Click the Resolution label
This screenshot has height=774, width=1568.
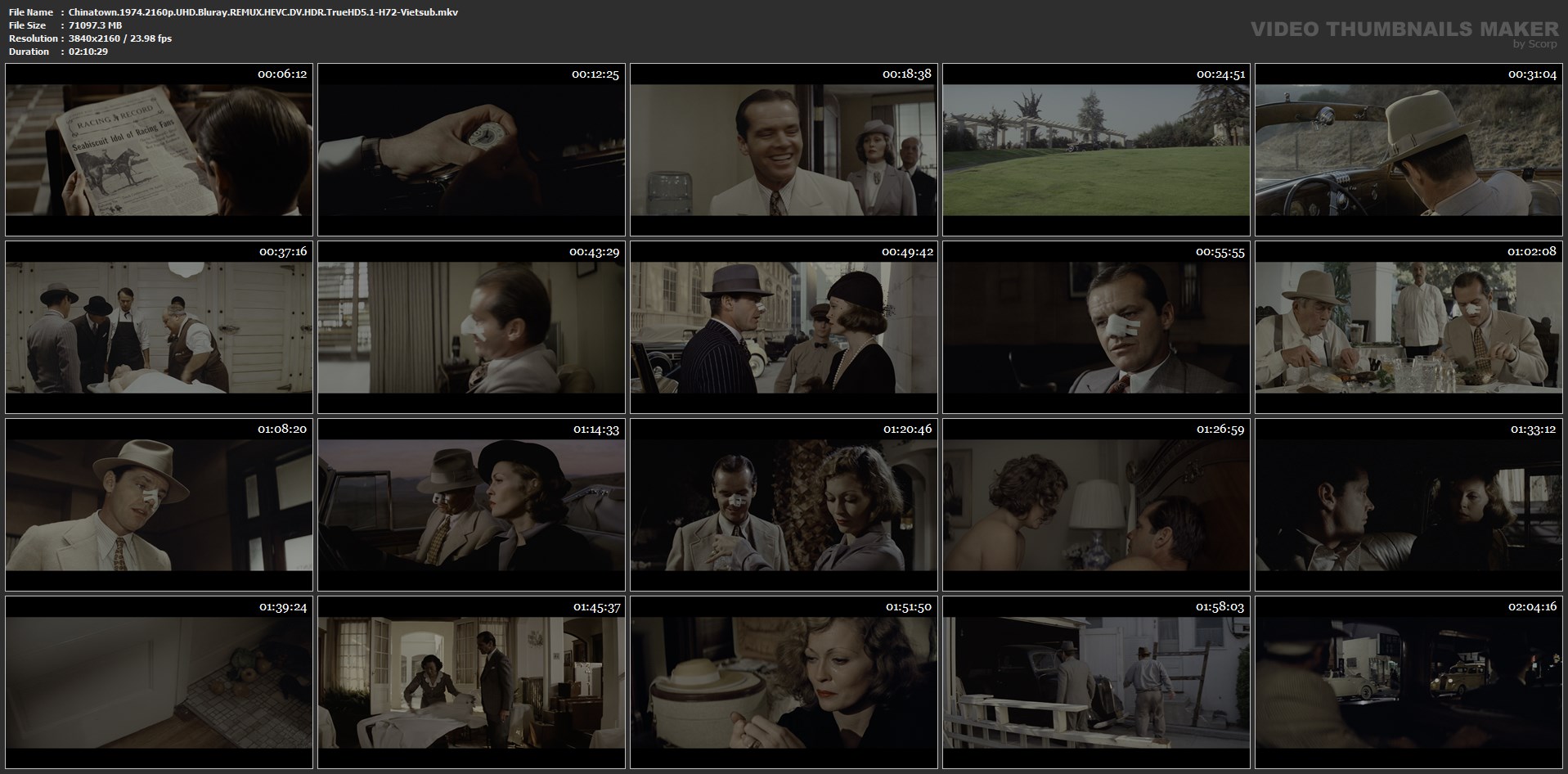coord(34,38)
